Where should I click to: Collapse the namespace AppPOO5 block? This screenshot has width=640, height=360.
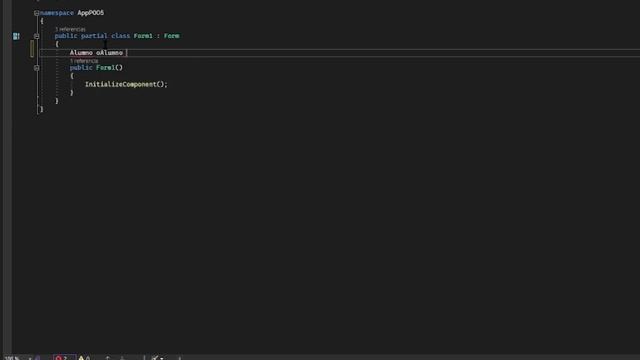(36, 13)
